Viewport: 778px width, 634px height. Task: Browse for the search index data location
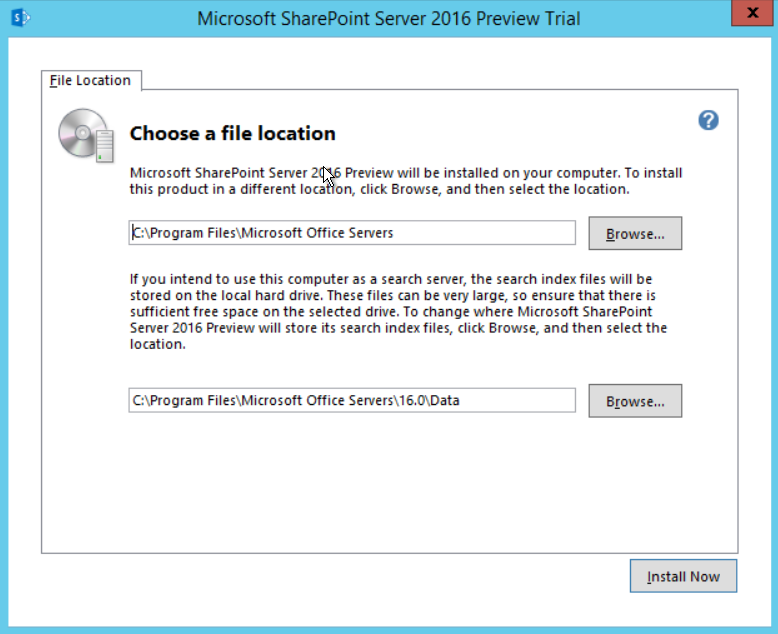coord(635,401)
